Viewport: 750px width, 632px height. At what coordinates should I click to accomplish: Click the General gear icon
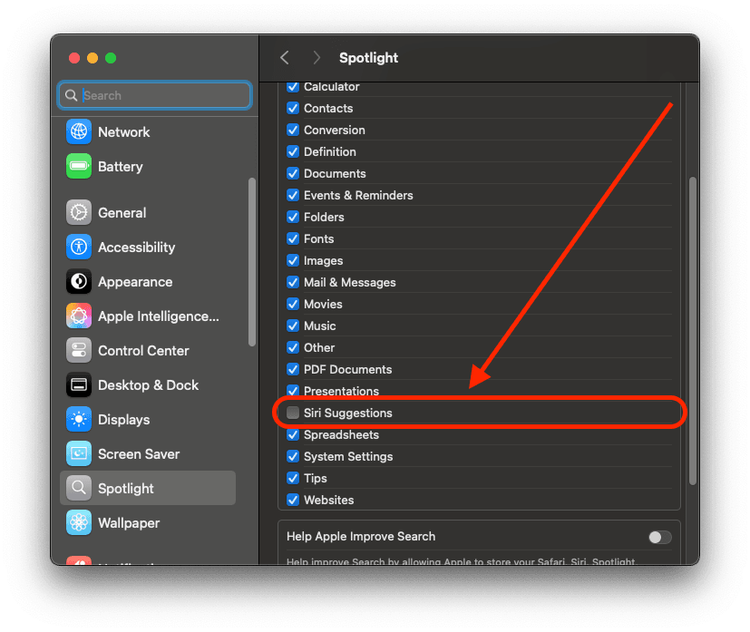coord(79,212)
